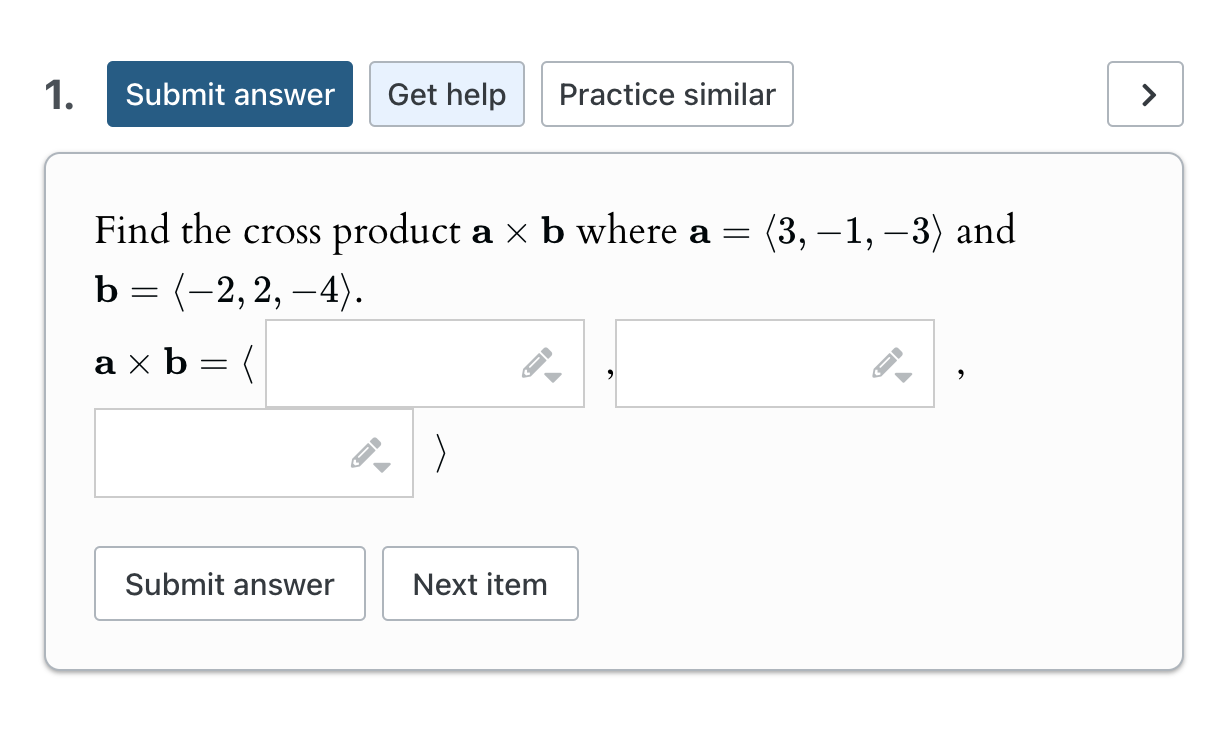Click the first cross product answer box

[x=390, y=364]
